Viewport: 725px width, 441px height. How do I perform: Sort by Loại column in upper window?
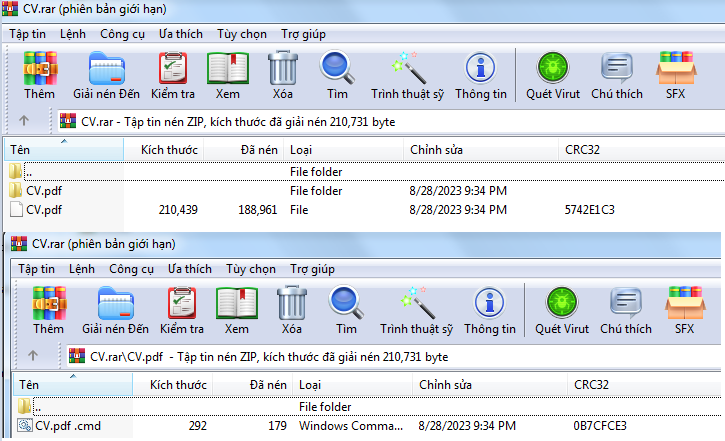pos(344,150)
